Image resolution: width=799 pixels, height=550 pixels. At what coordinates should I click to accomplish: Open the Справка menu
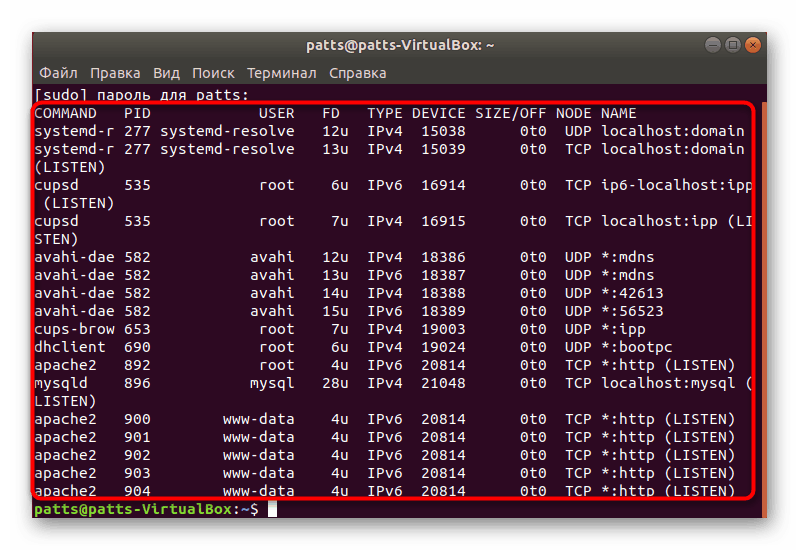(x=358, y=73)
